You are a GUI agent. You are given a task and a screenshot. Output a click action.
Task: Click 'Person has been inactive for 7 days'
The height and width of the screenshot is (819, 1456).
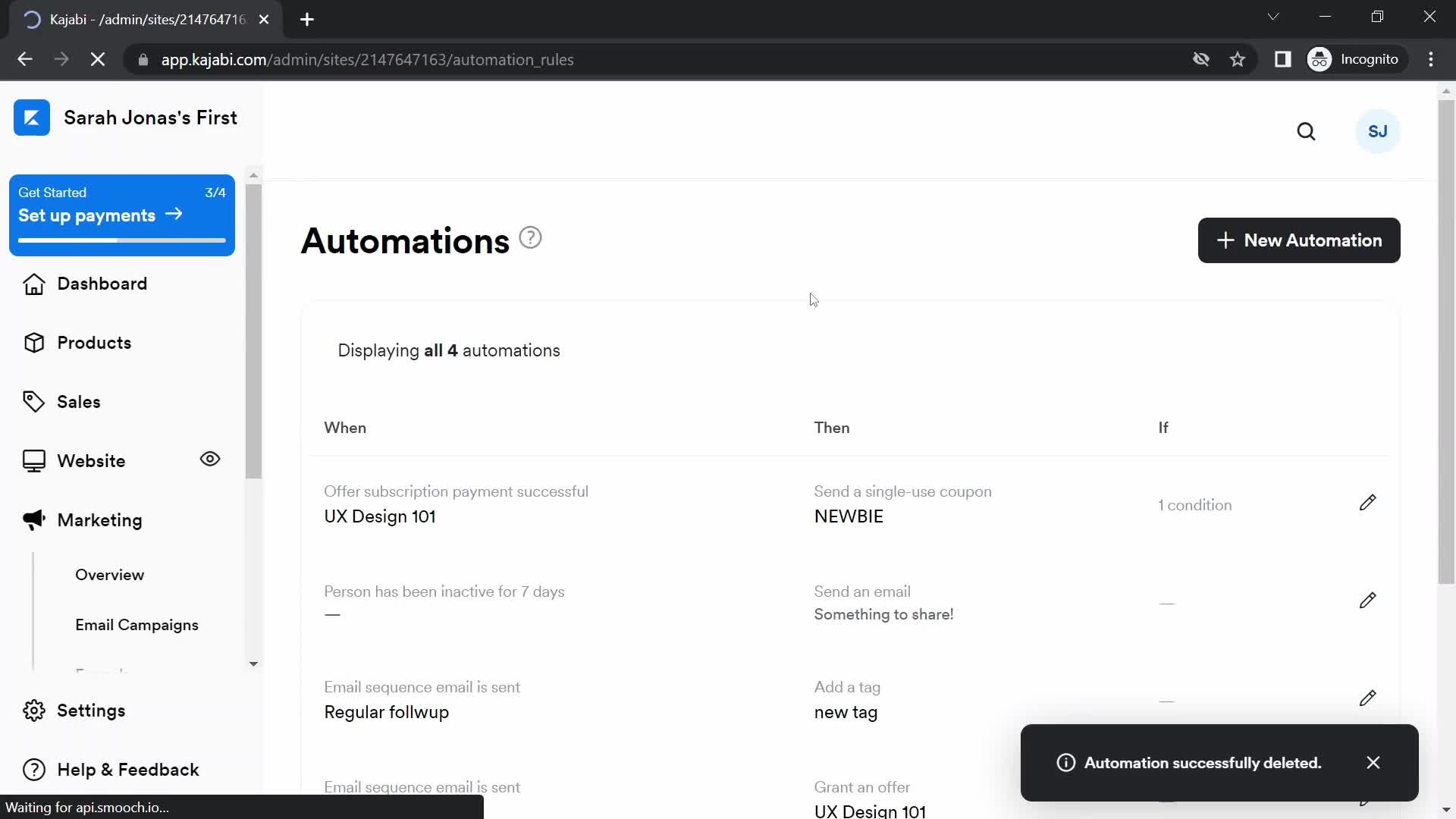444,591
